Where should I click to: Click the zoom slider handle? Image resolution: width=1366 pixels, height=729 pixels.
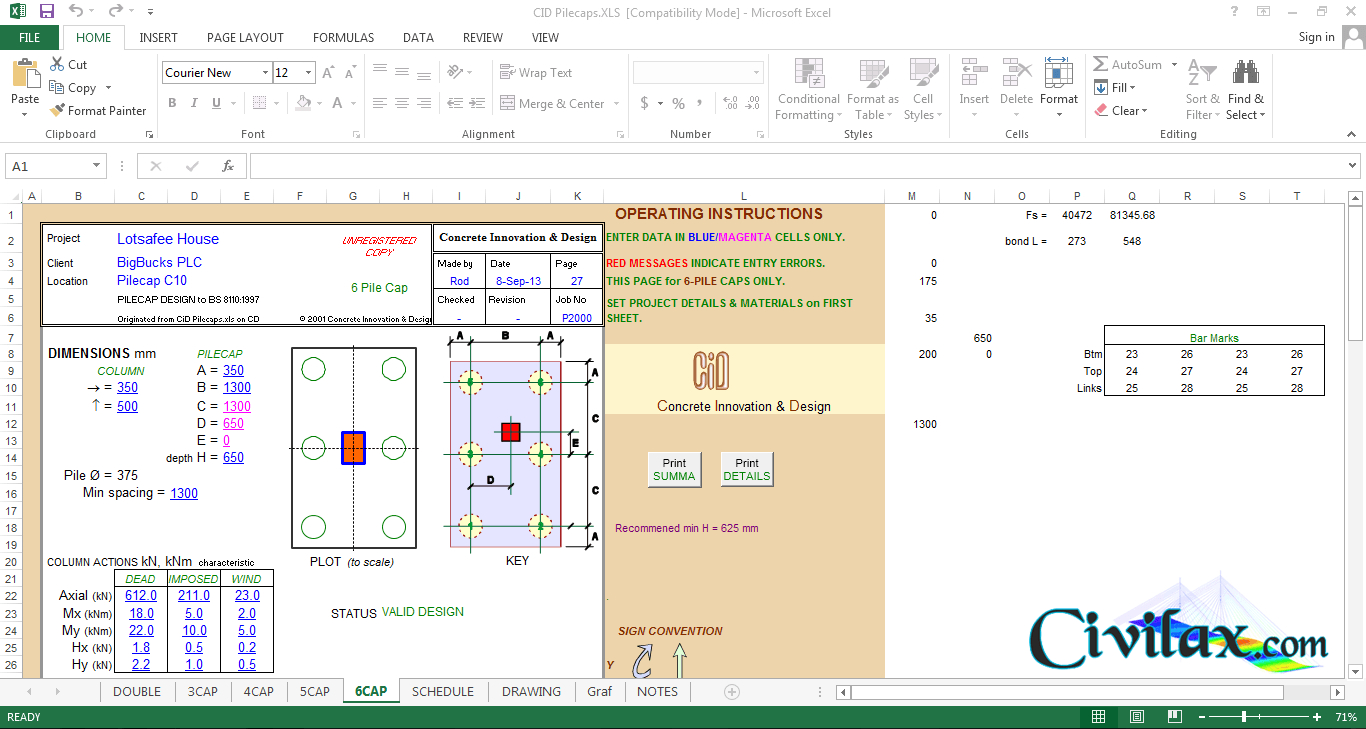[x=1244, y=717]
